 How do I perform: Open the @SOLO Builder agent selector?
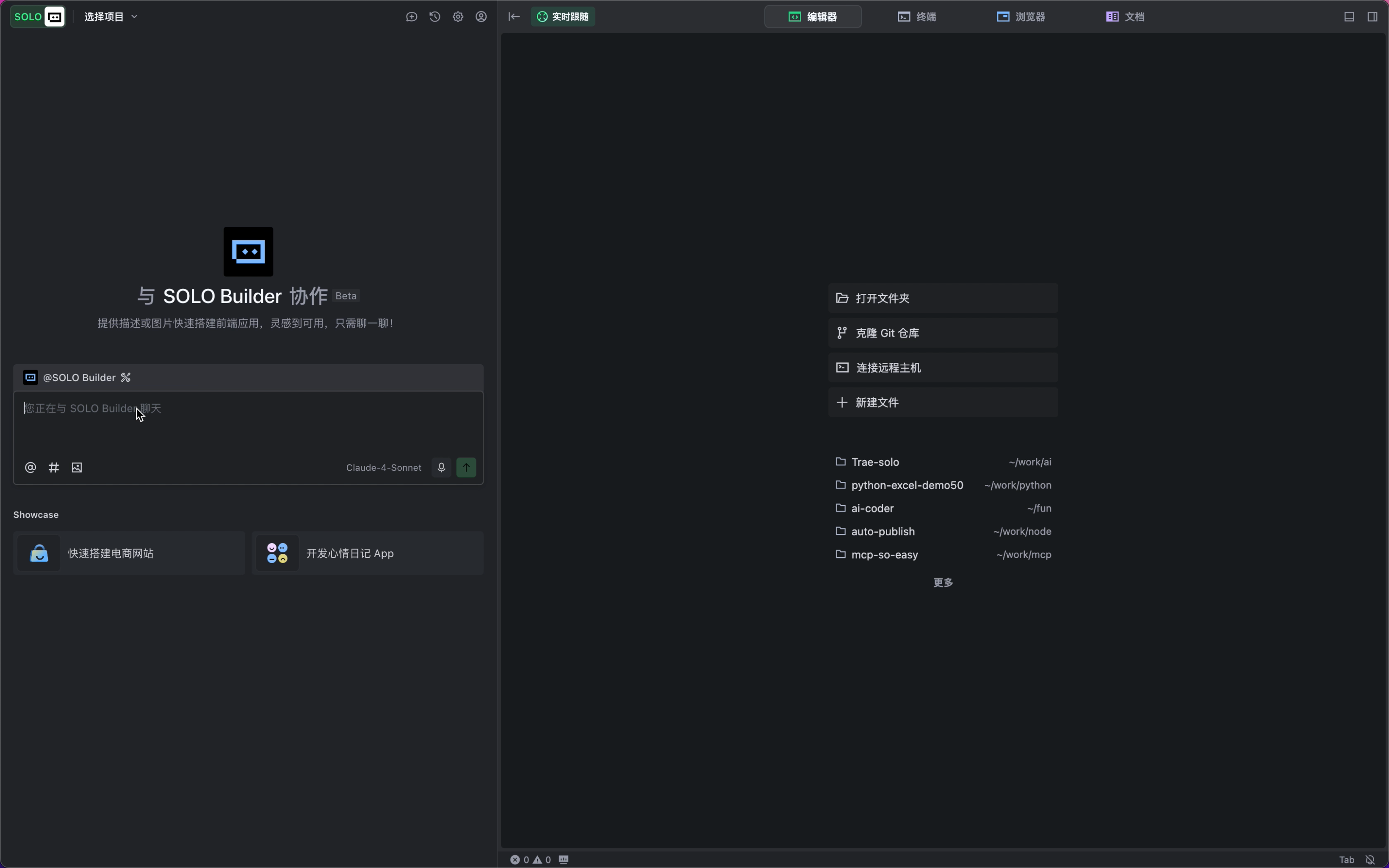click(70, 377)
